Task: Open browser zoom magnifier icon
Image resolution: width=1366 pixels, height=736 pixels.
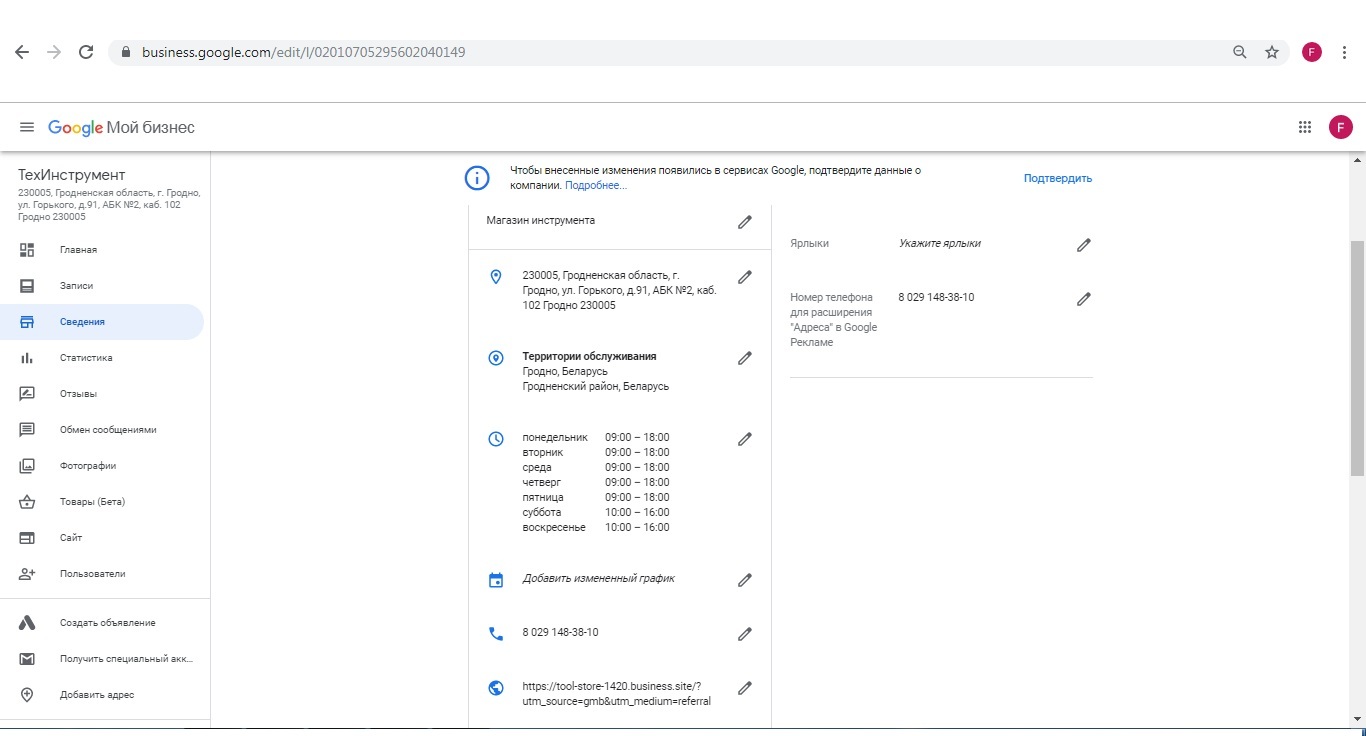Action: [1240, 52]
